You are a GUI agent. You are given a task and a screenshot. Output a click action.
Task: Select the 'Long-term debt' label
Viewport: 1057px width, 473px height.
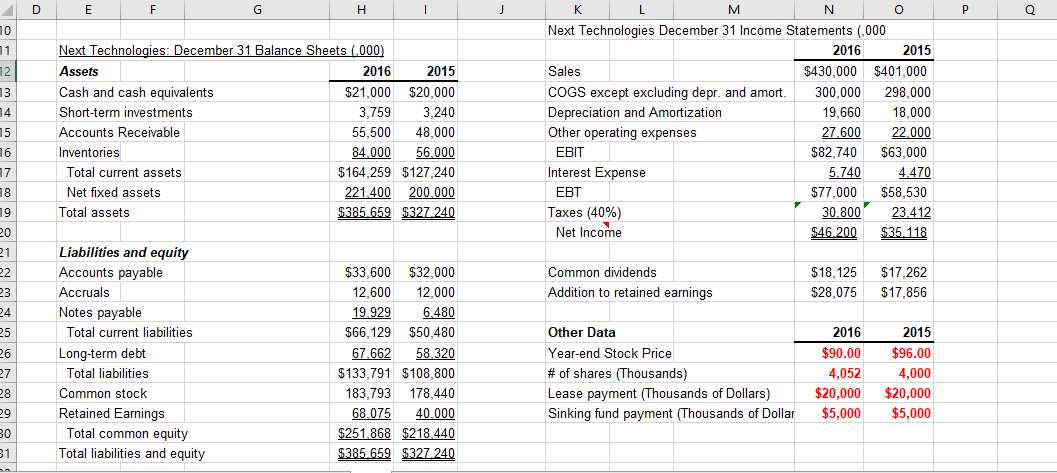[102, 353]
